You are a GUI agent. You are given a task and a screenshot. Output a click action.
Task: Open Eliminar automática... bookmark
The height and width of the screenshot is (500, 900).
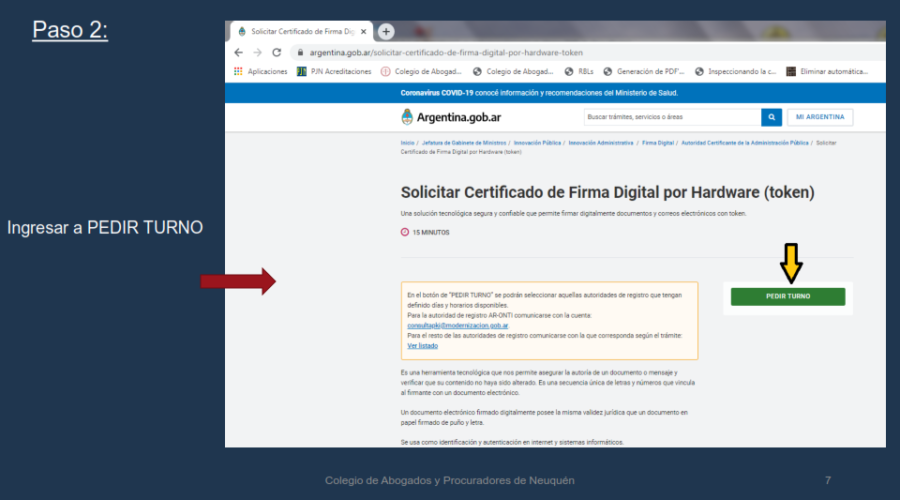[x=827, y=72]
